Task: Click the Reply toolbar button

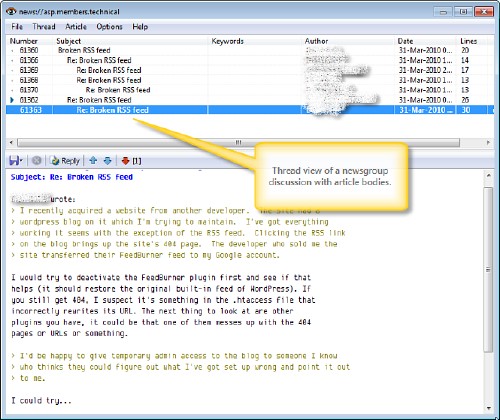Action: tap(65, 161)
